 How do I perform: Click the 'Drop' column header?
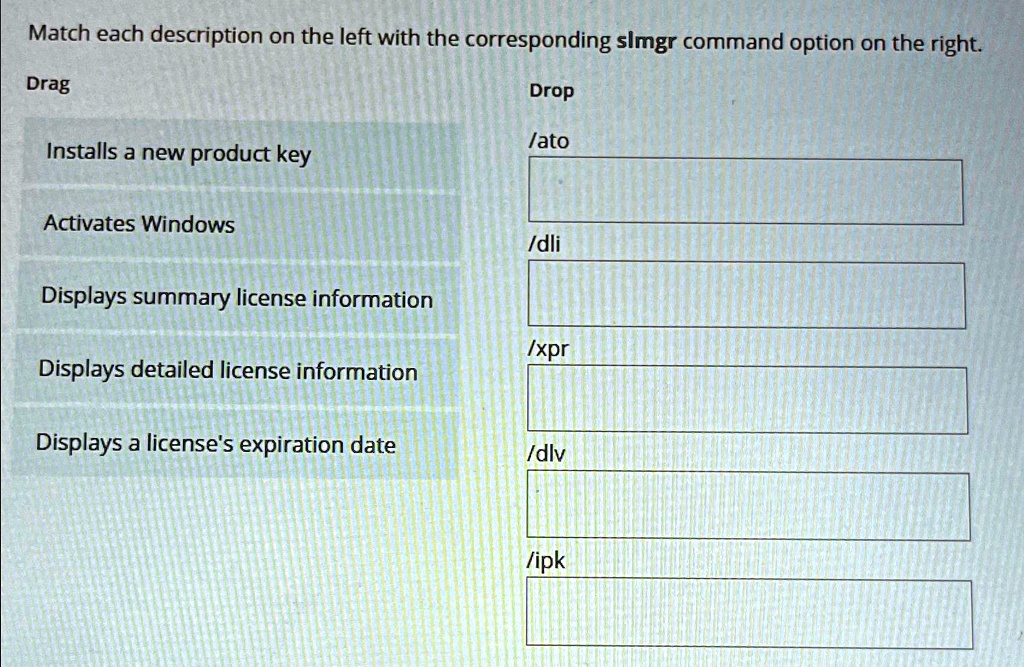(549, 90)
